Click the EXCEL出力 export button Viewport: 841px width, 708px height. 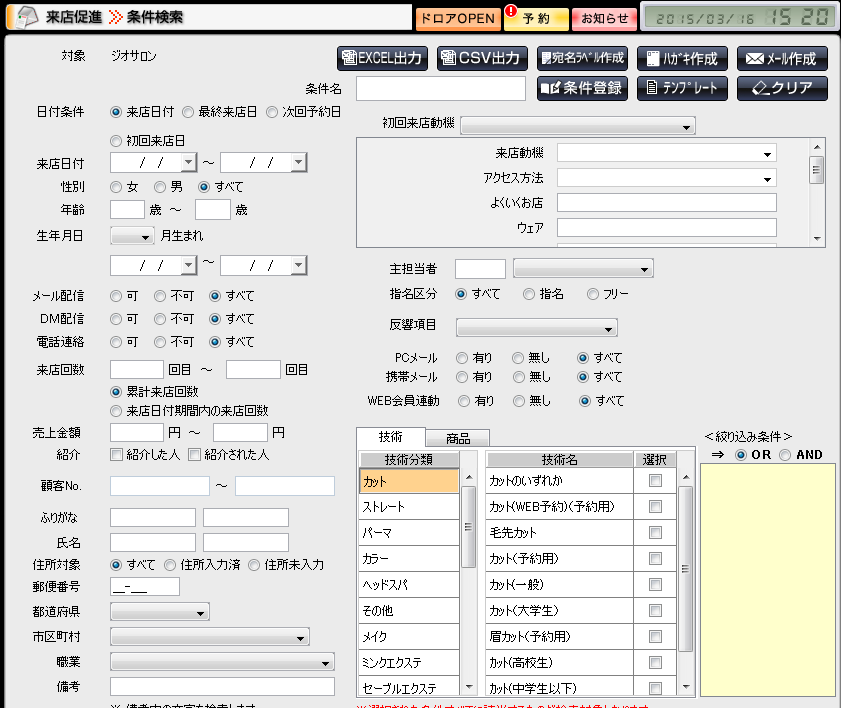[382, 59]
